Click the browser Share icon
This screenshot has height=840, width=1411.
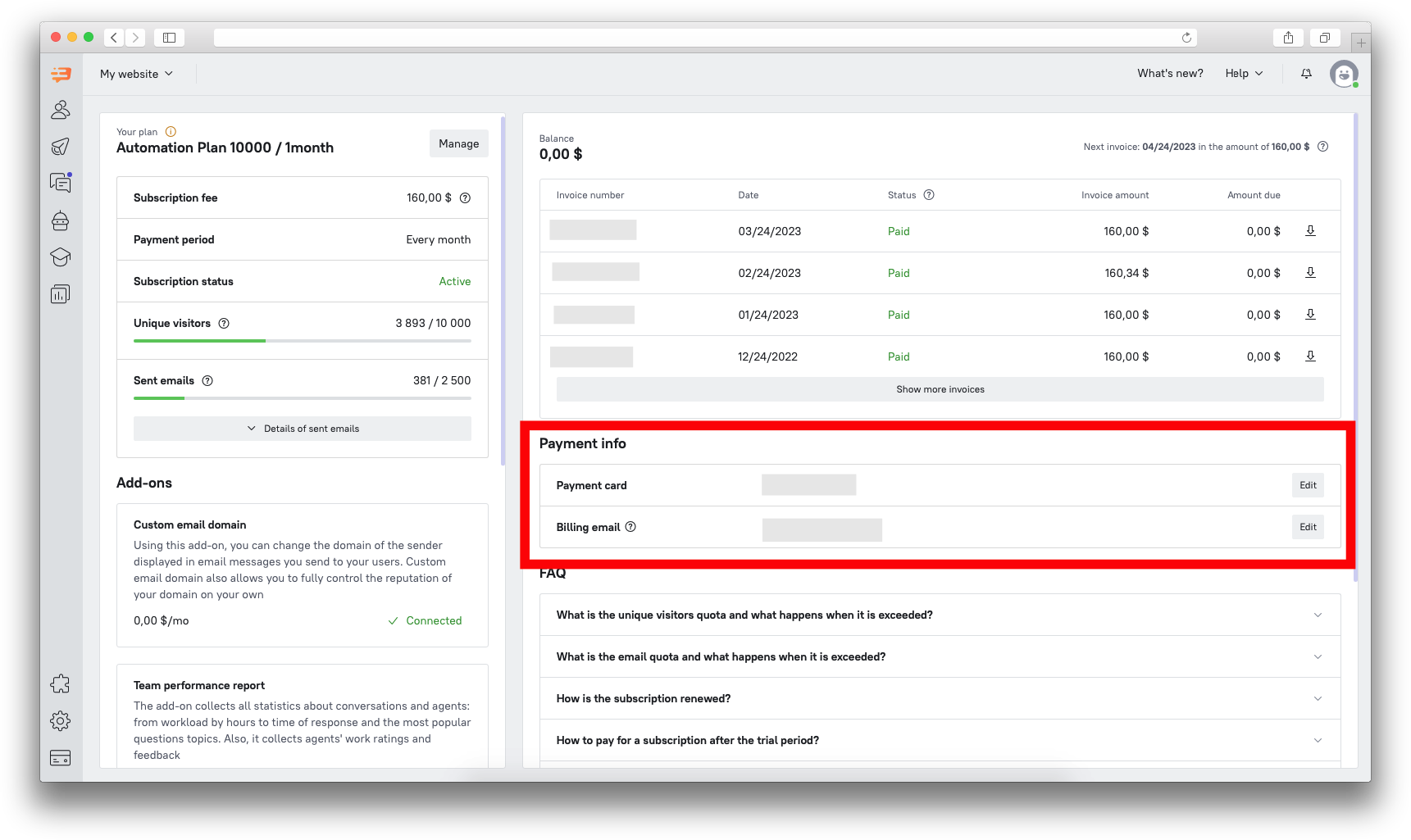click(1288, 38)
